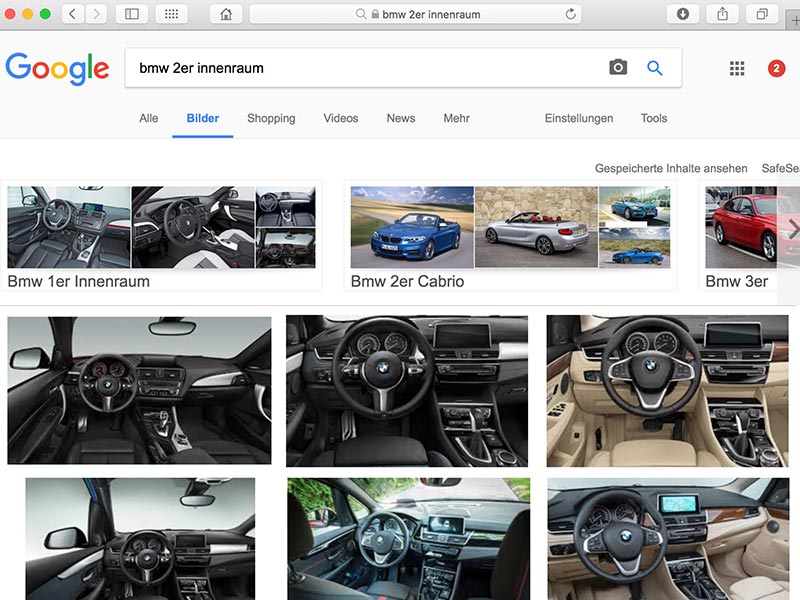Open the News tab
Screen dimensions: 800x600
tap(401, 118)
